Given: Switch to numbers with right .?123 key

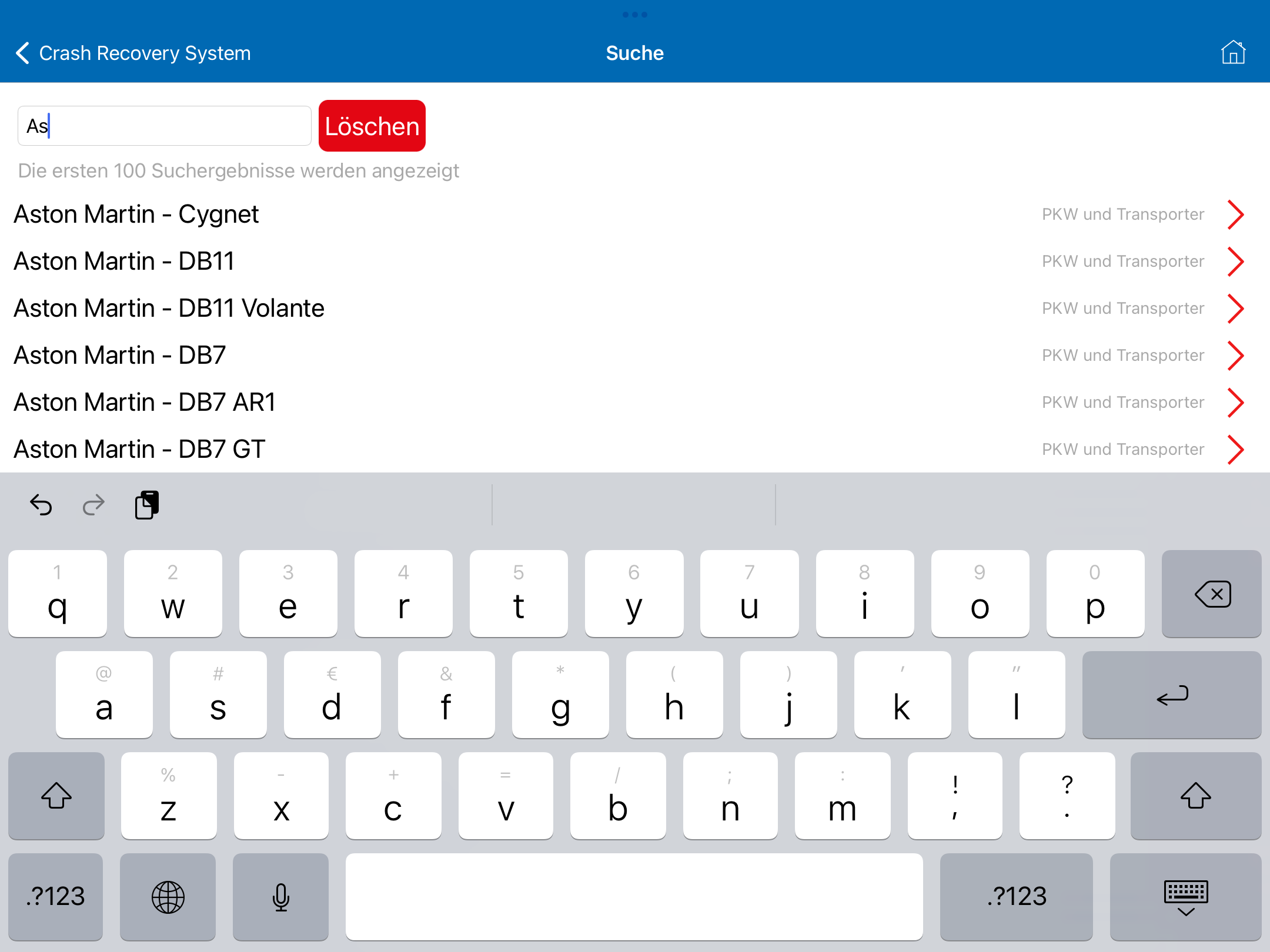Looking at the screenshot, I should pyautogui.click(x=1017, y=897).
